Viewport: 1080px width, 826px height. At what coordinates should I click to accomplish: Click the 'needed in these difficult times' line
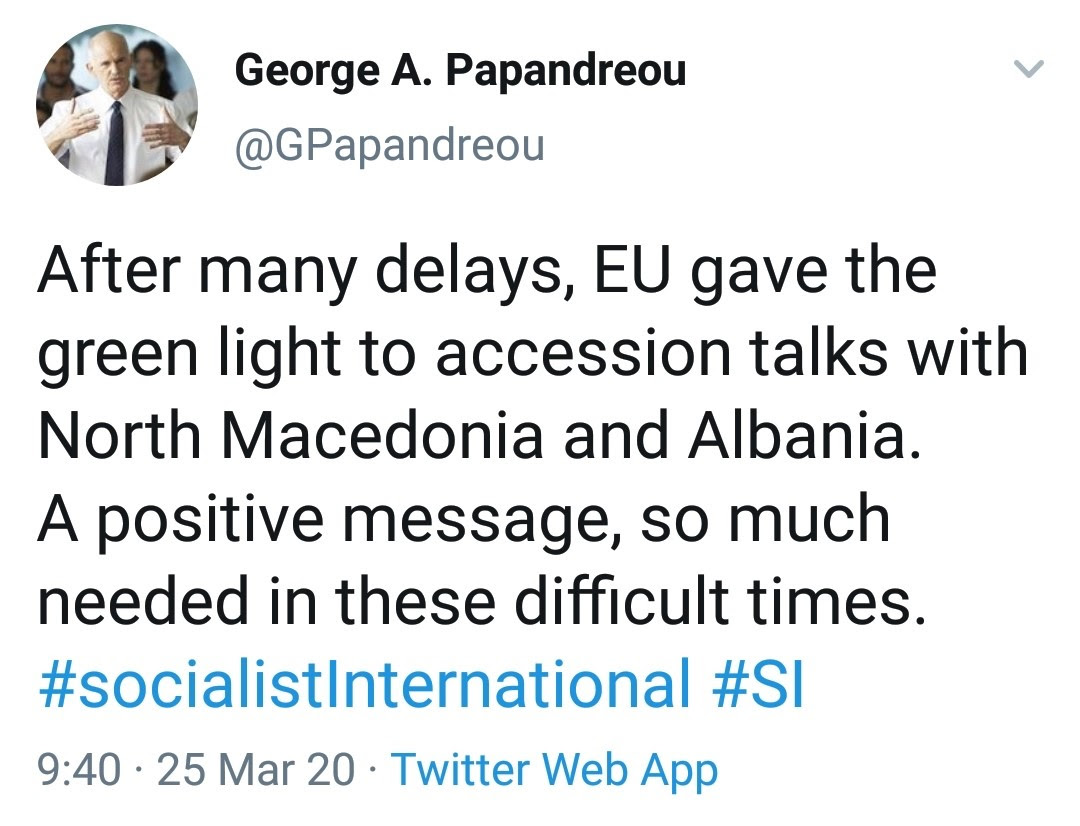[481, 600]
